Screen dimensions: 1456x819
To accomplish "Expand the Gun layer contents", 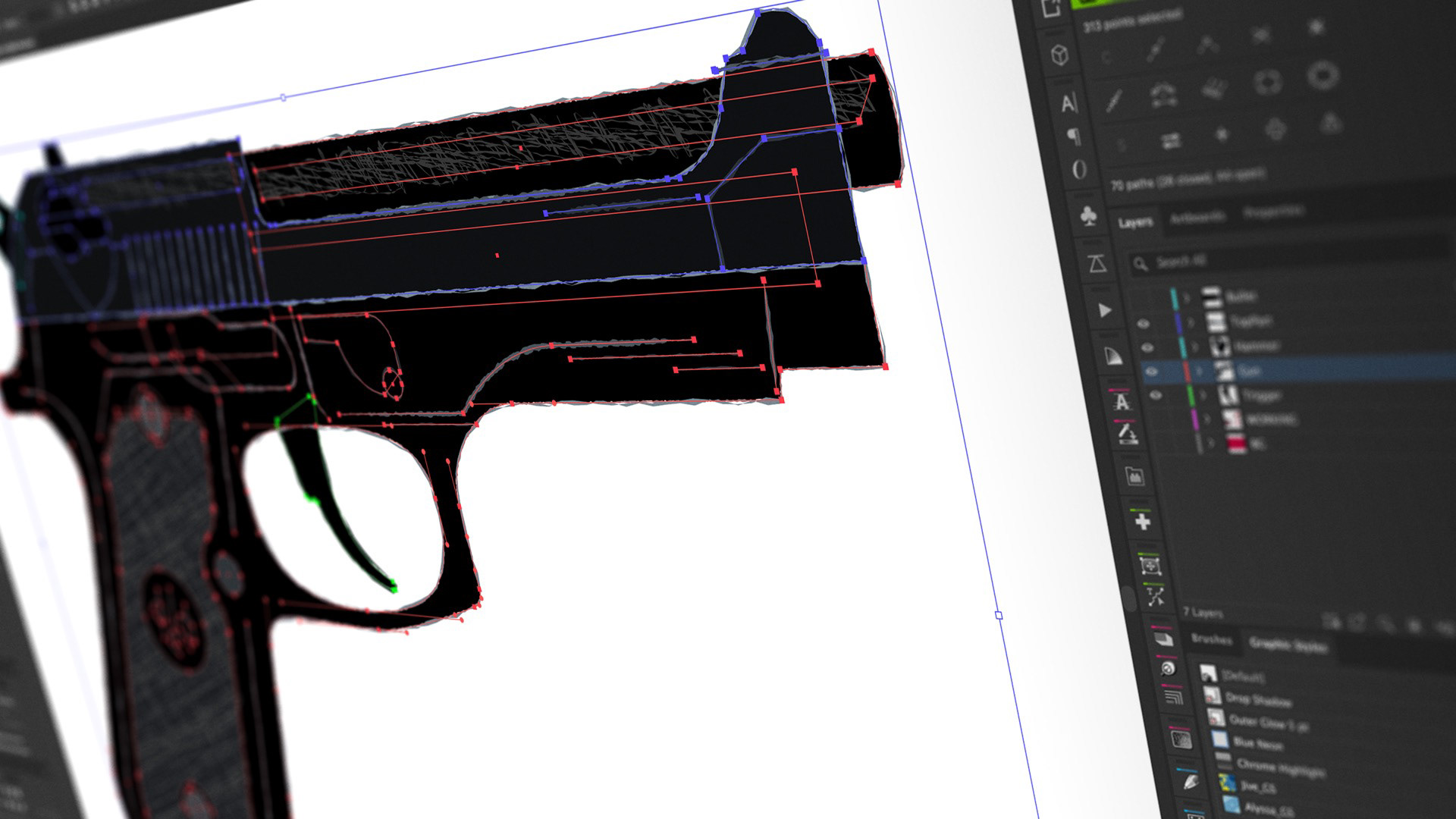I will (1200, 371).
